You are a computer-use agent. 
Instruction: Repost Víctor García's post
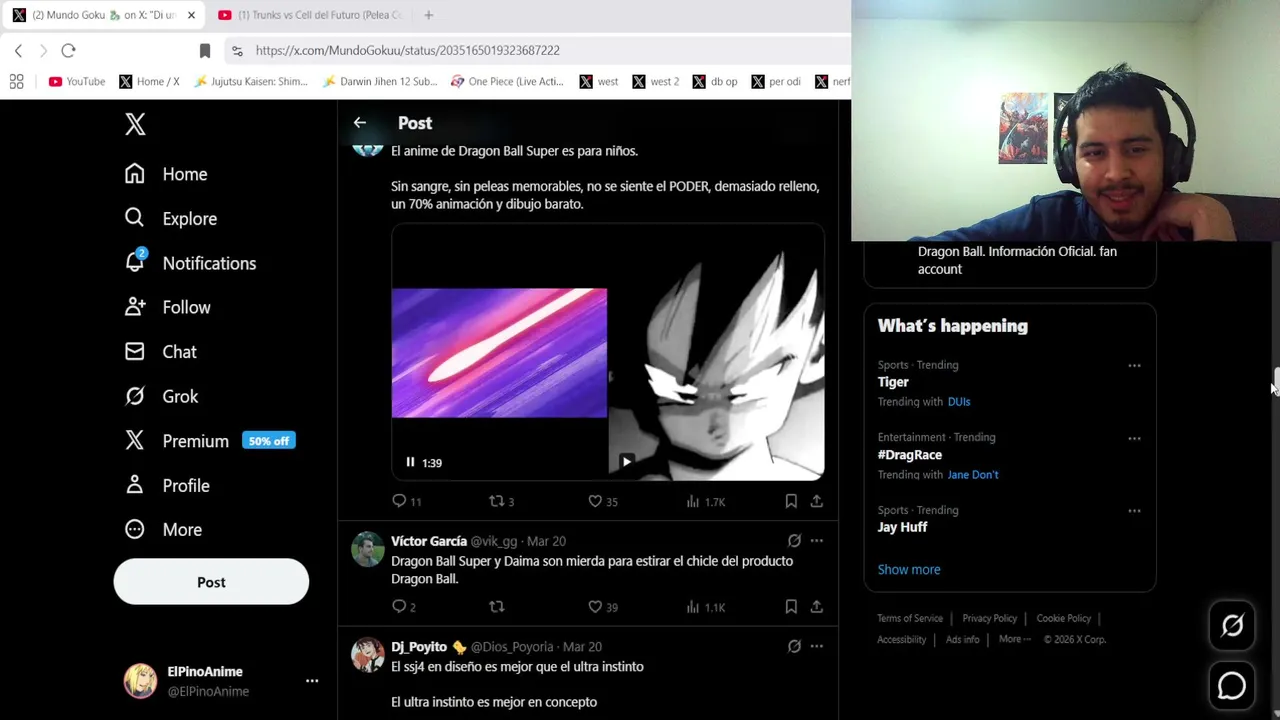click(x=496, y=607)
